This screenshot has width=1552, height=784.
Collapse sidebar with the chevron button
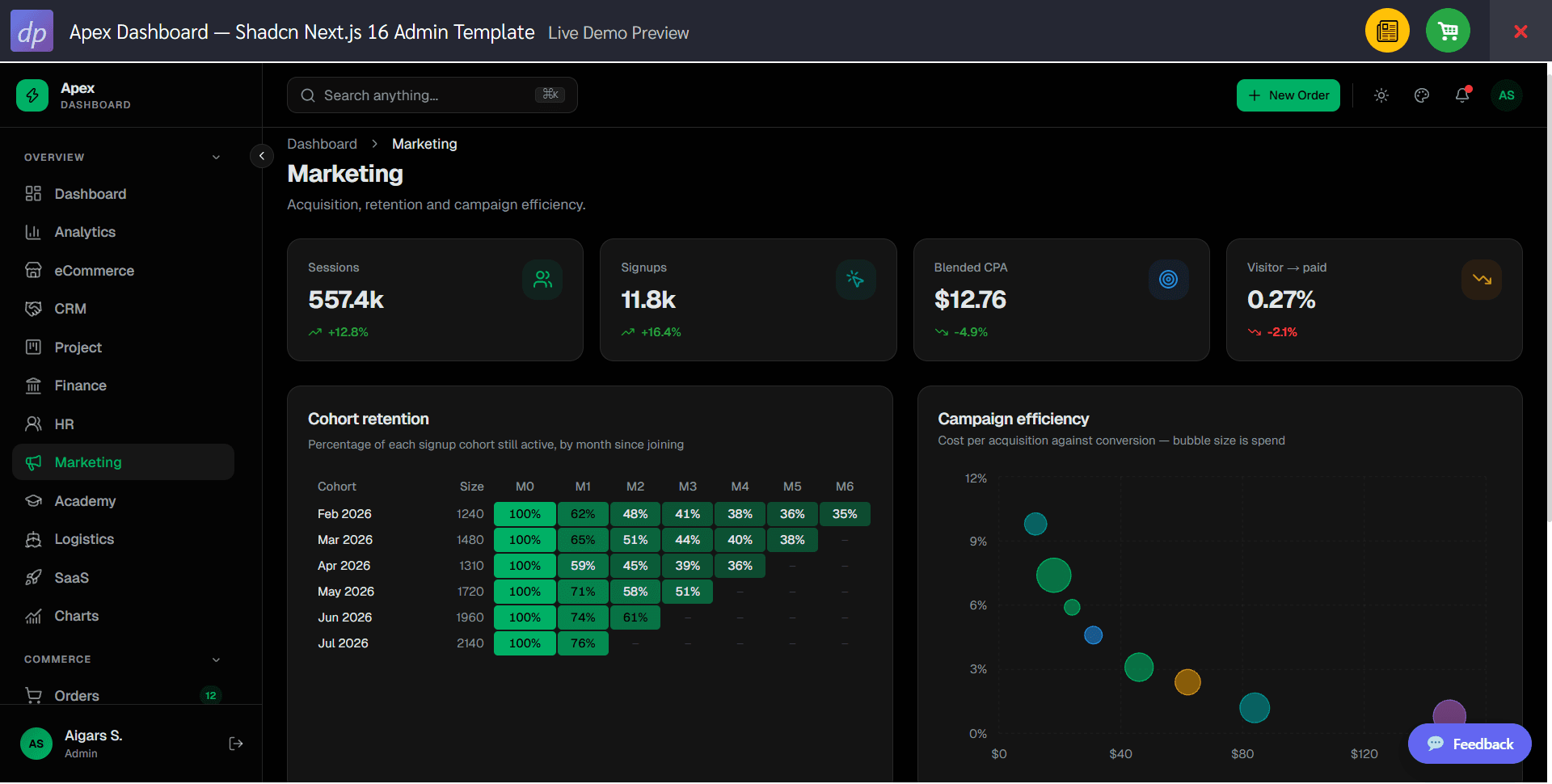(x=261, y=156)
